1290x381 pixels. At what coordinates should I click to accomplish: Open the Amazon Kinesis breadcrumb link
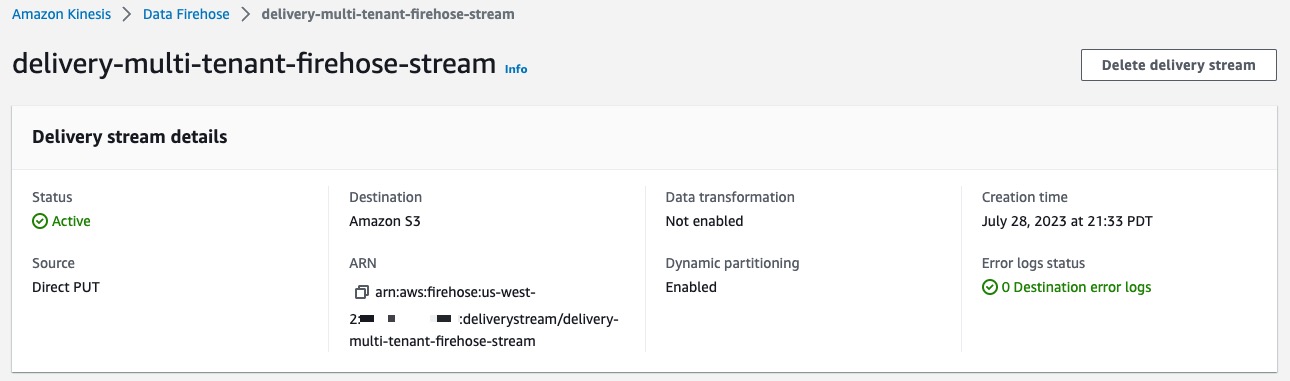pyautogui.click(x=62, y=15)
